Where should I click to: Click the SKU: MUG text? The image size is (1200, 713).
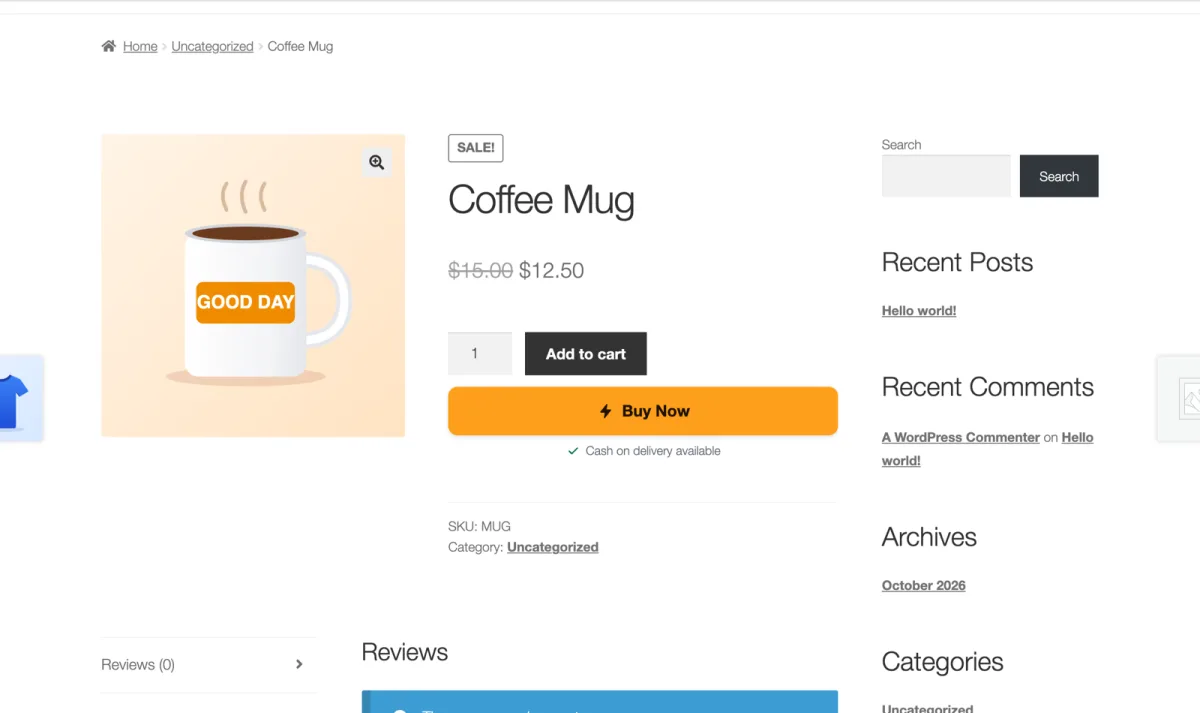point(479,526)
